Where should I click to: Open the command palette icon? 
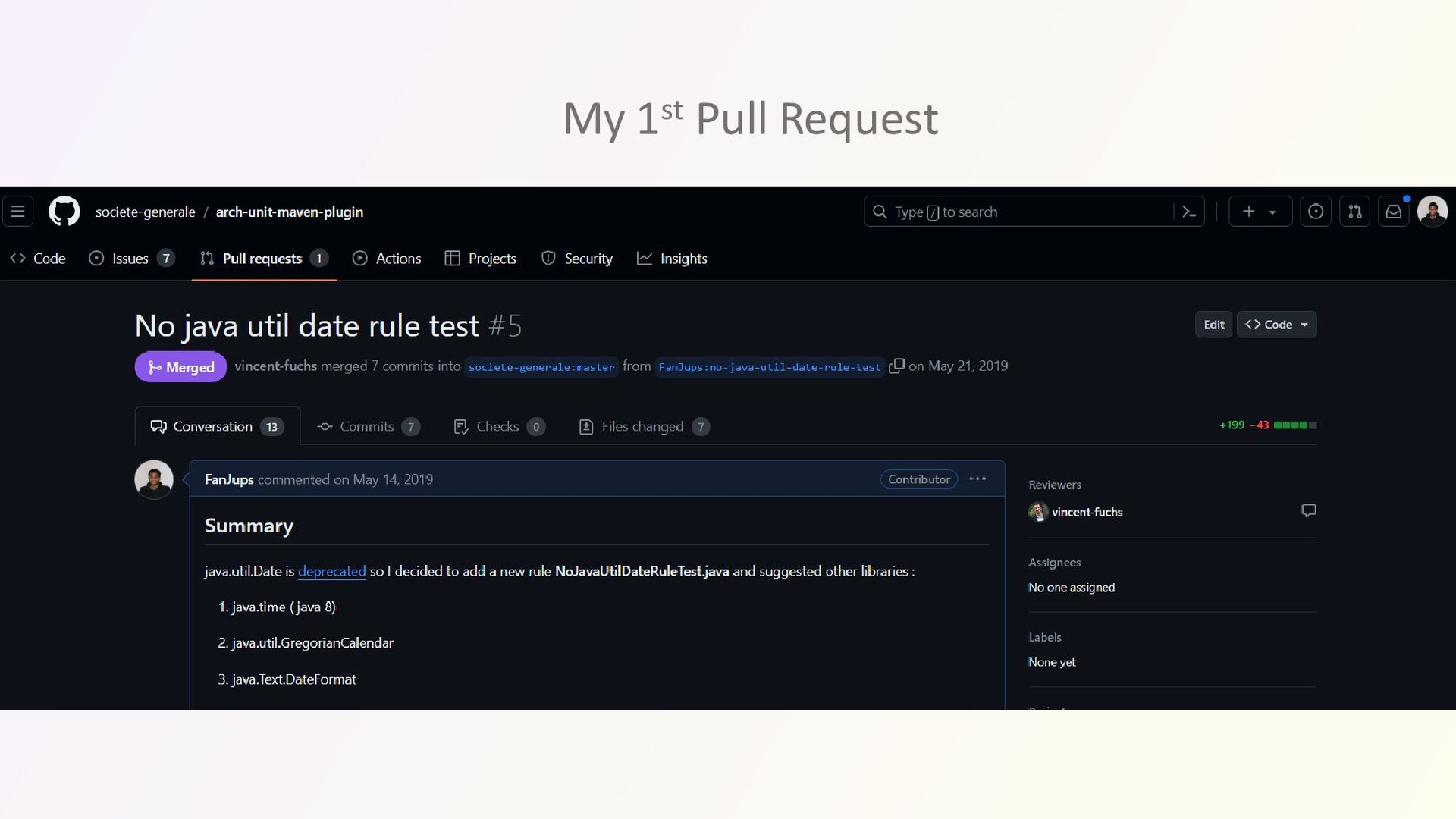click(x=1189, y=212)
